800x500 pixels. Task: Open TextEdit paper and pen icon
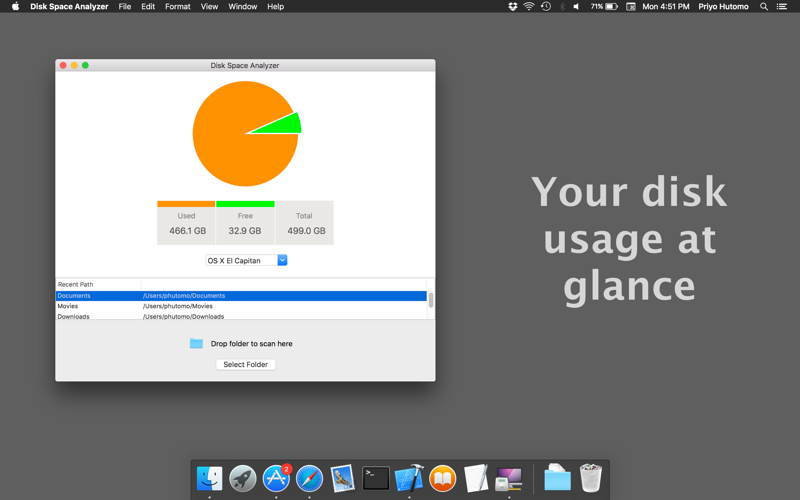[476, 479]
